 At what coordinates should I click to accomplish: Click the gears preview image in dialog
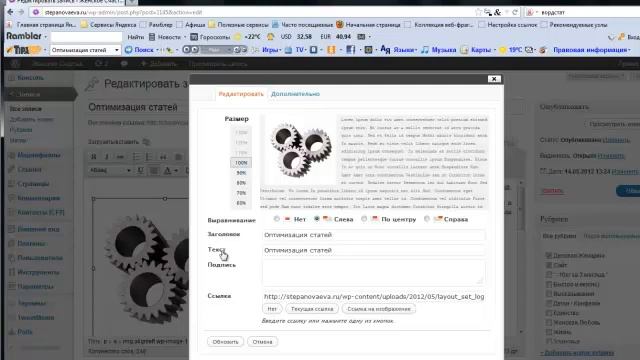tap(300, 150)
